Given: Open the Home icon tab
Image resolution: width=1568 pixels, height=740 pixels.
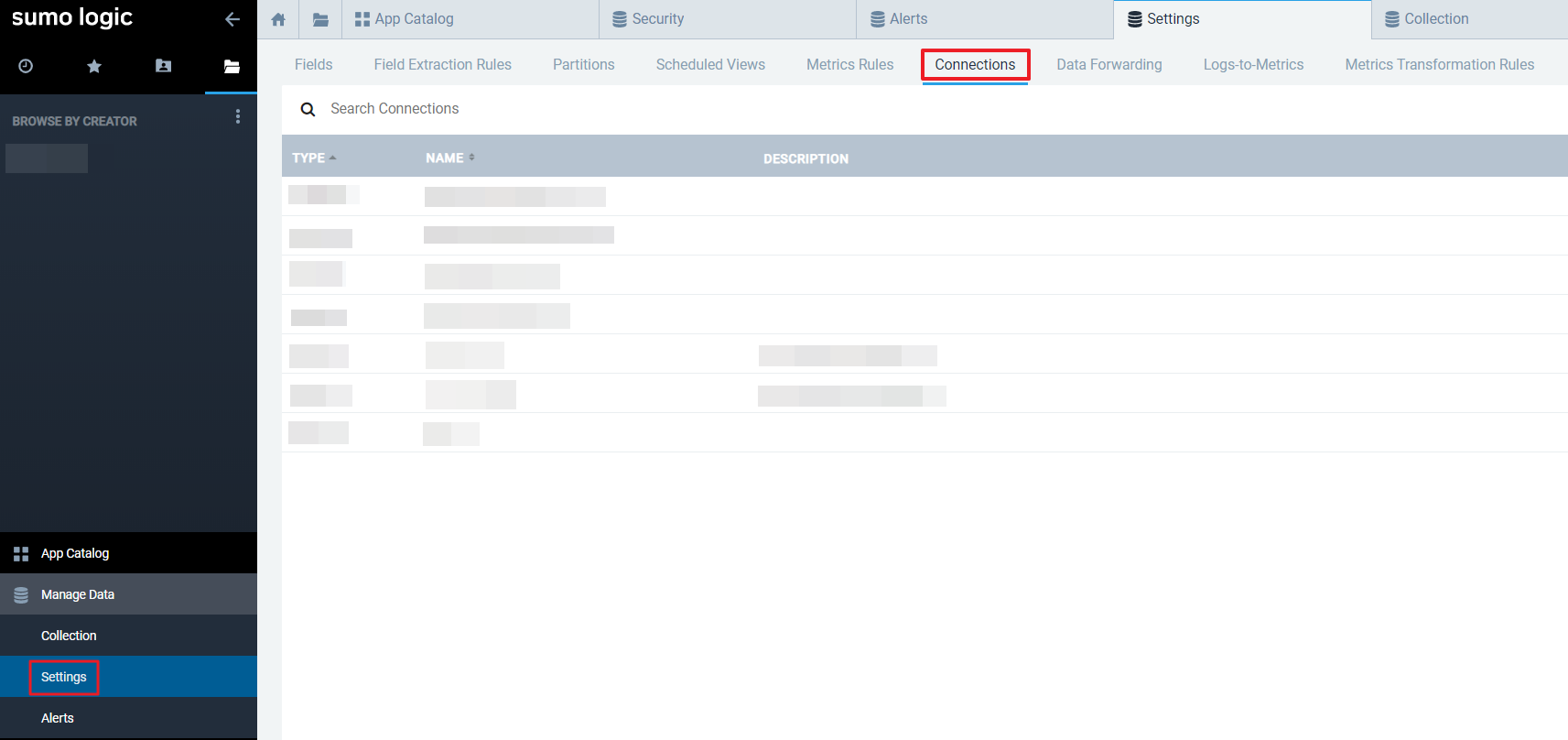Looking at the screenshot, I should (278, 19).
